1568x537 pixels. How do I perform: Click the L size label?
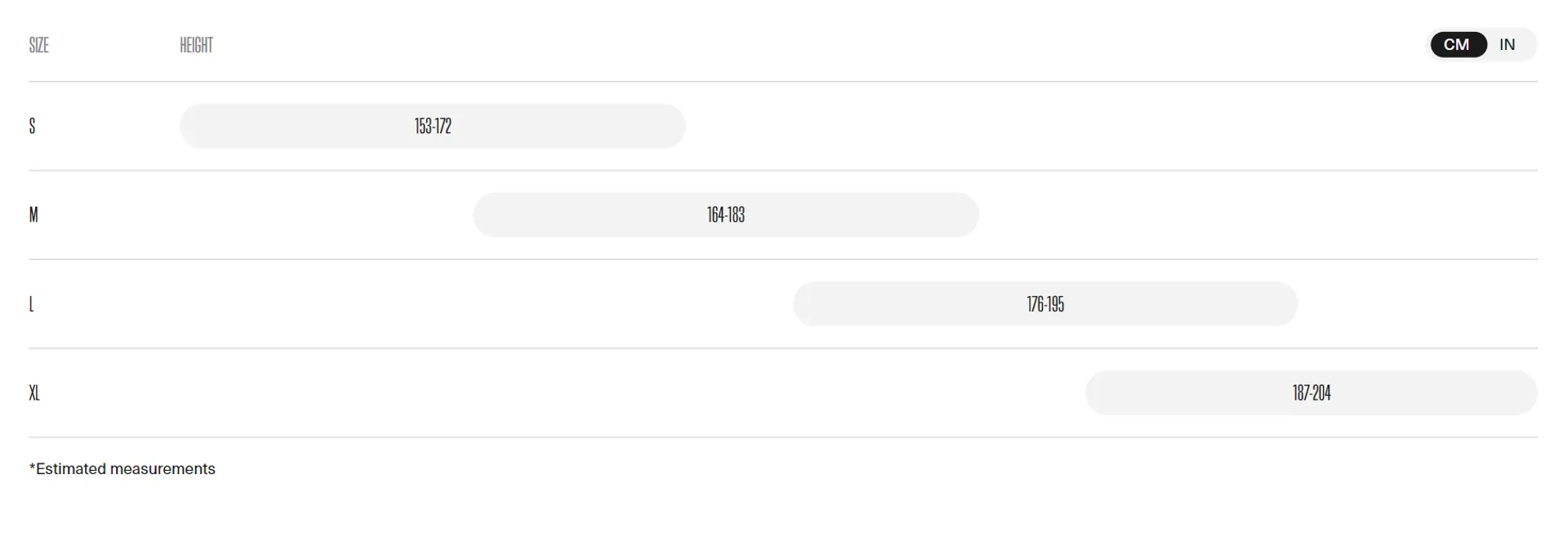click(x=32, y=304)
